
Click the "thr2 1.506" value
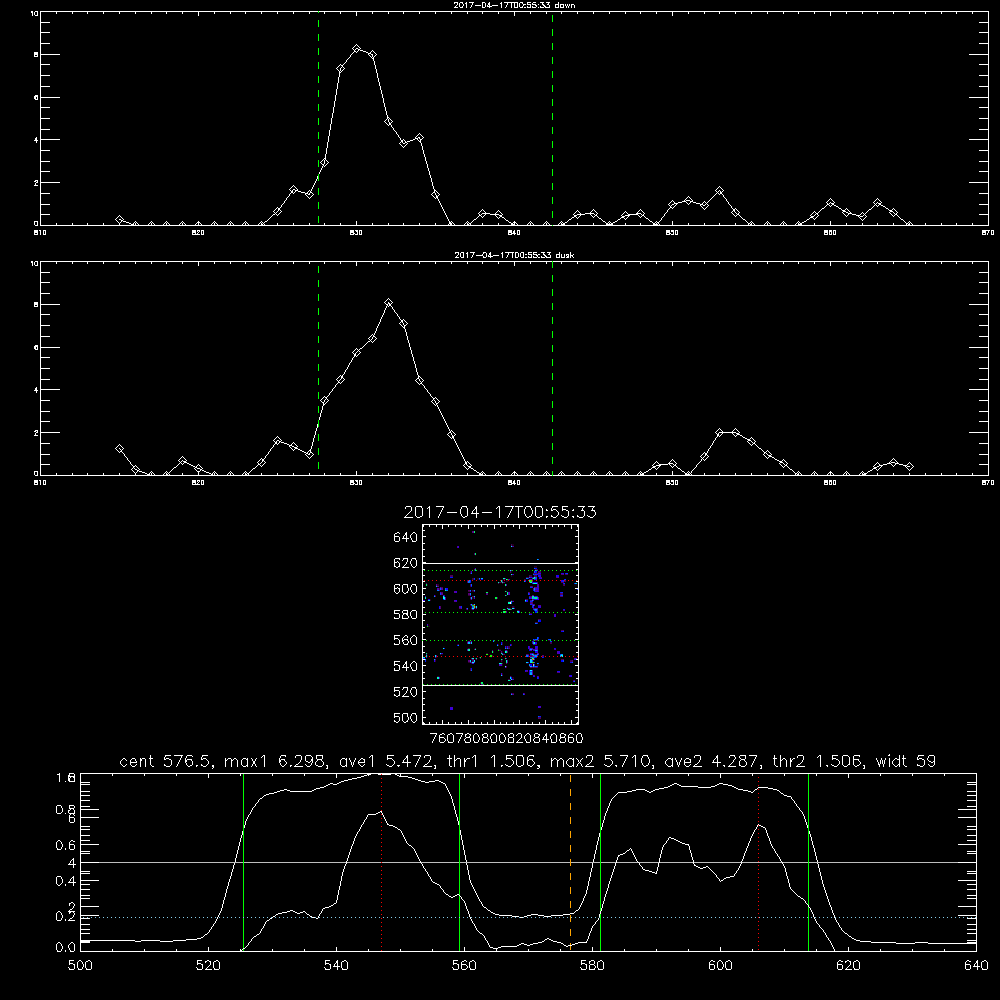818,761
